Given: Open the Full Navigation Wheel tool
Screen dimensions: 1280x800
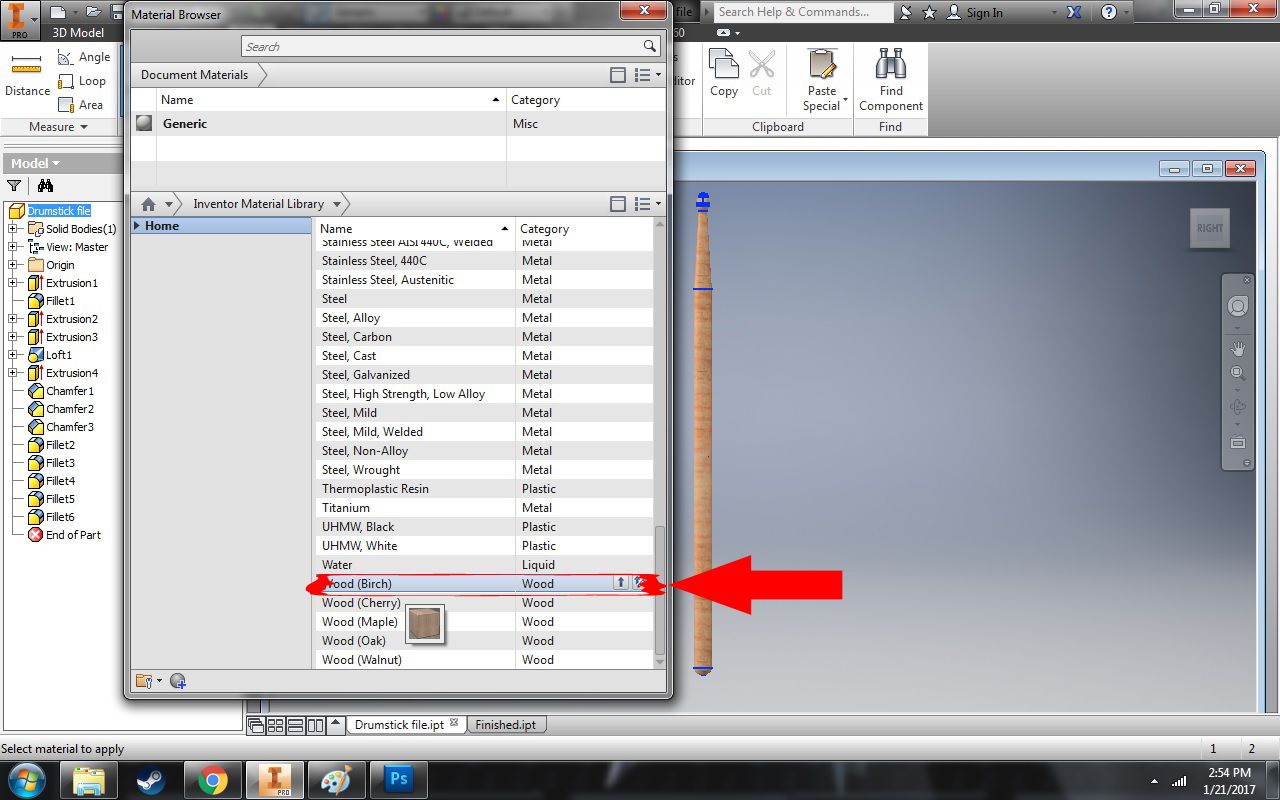Looking at the screenshot, I should point(1237,303).
